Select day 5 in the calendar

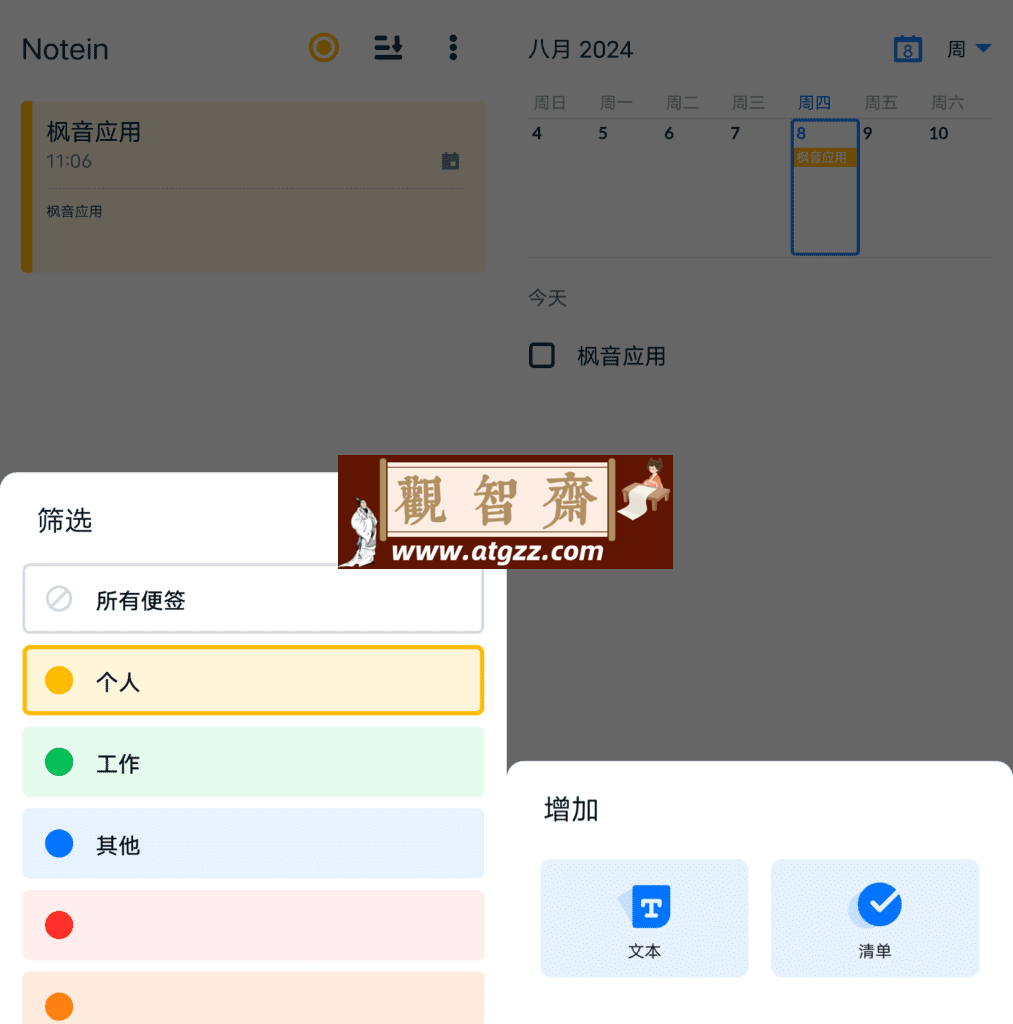[603, 134]
